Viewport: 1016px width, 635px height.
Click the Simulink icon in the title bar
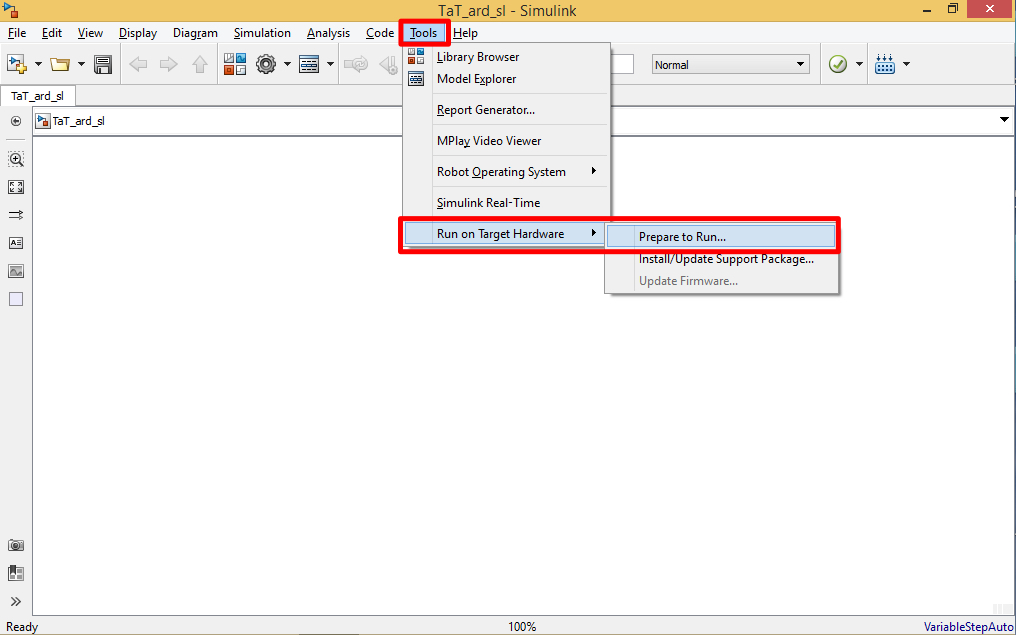pyautogui.click(x=10, y=10)
